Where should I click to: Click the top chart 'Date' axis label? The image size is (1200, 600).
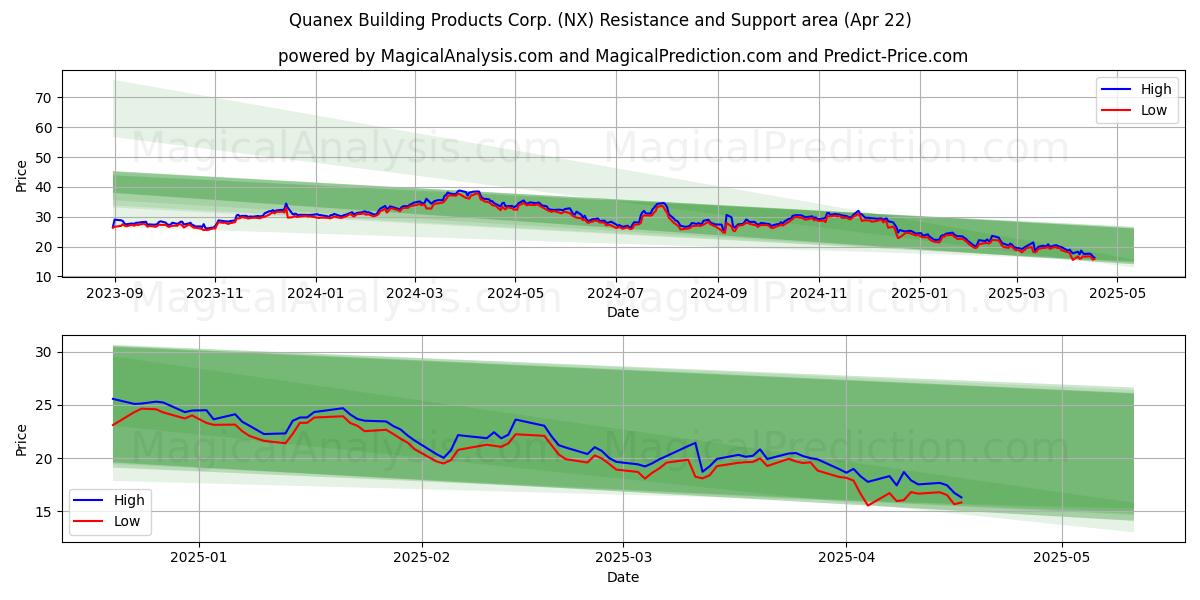(623, 313)
